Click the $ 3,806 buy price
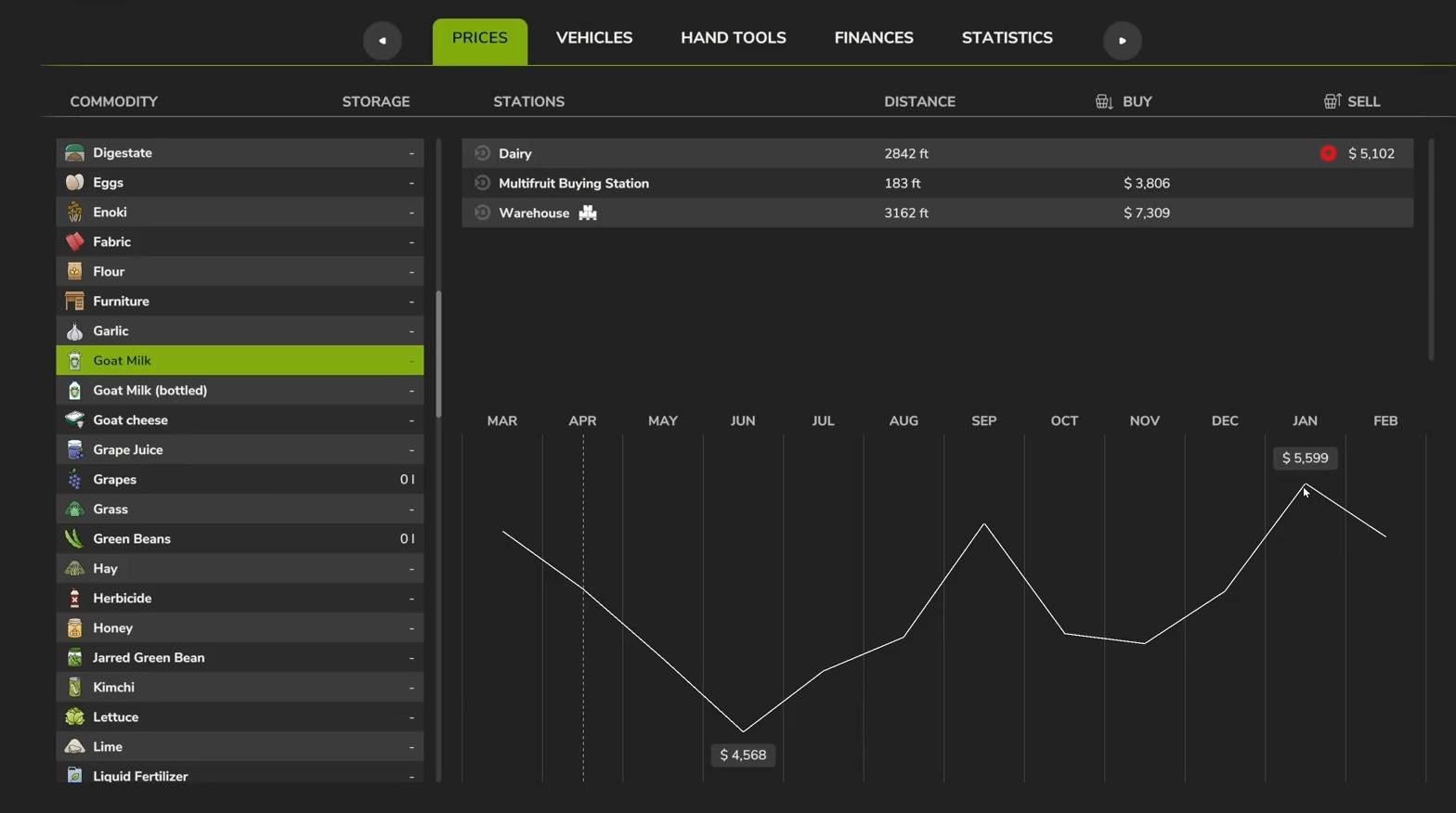This screenshot has width=1456, height=813. click(x=1147, y=184)
